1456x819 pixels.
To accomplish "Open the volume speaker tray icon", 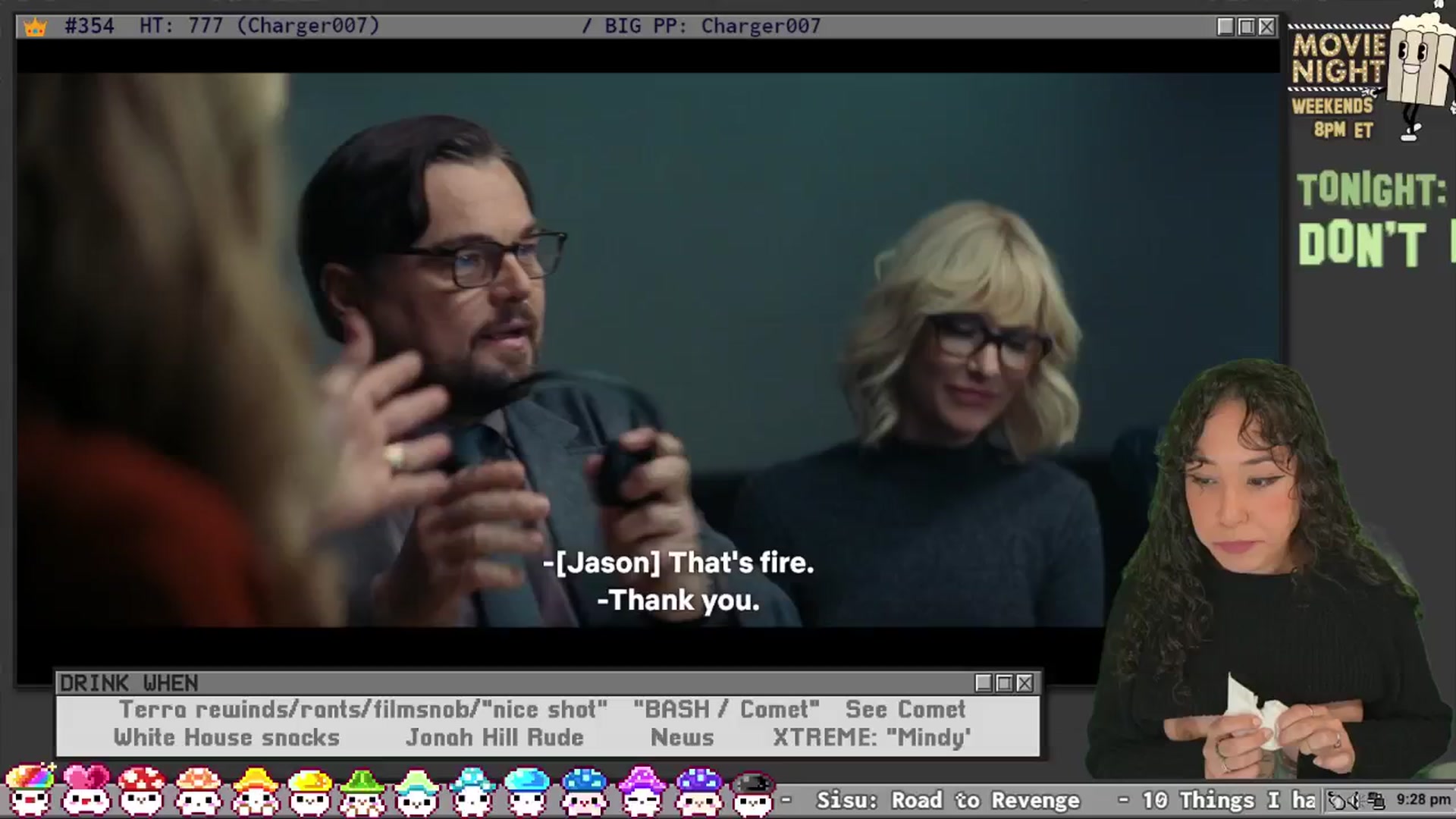I will coord(1356,801).
